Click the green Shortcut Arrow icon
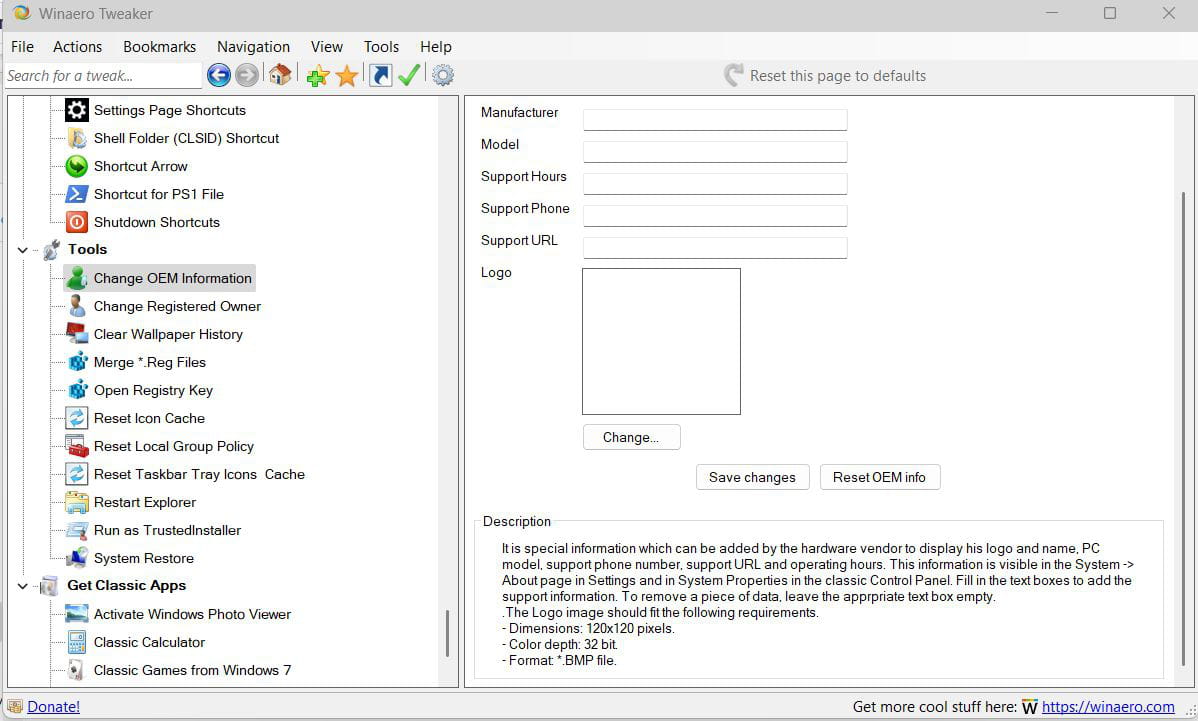The image size is (1198, 721). click(x=76, y=166)
